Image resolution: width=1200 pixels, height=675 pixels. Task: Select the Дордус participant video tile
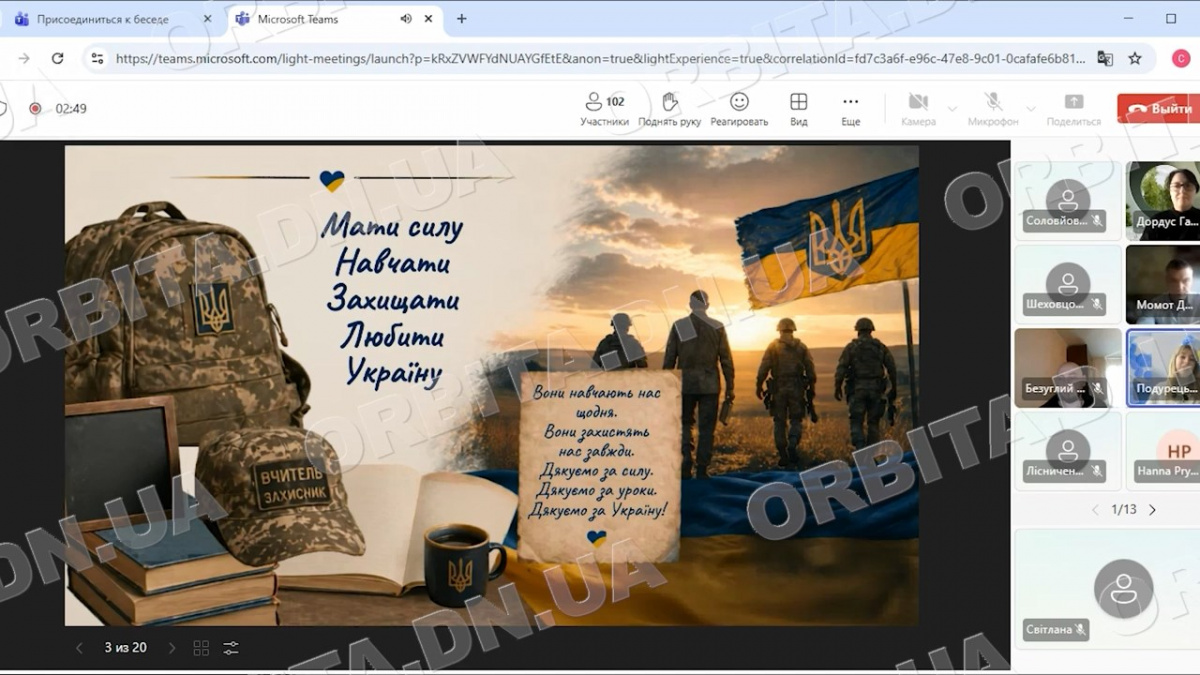[x=1163, y=200]
